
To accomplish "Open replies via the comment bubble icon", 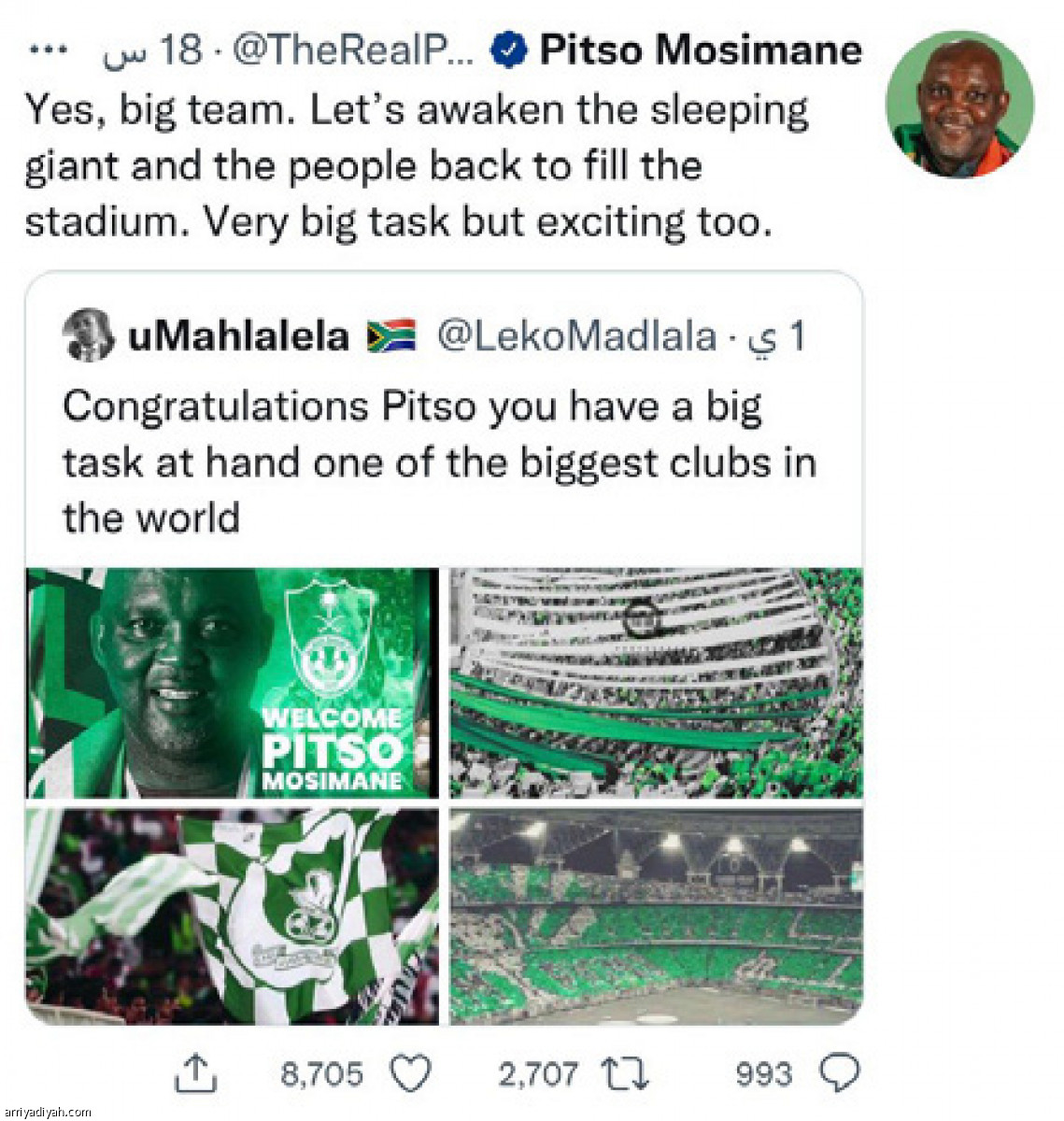I will tap(838, 1072).
